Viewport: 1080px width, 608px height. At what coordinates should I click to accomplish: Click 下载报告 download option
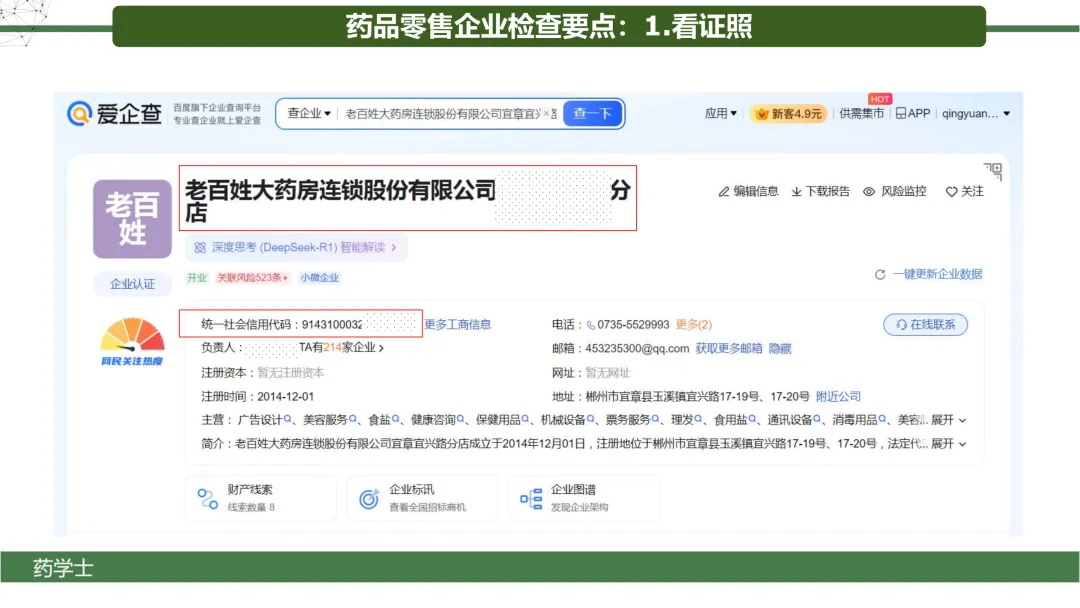coord(820,191)
